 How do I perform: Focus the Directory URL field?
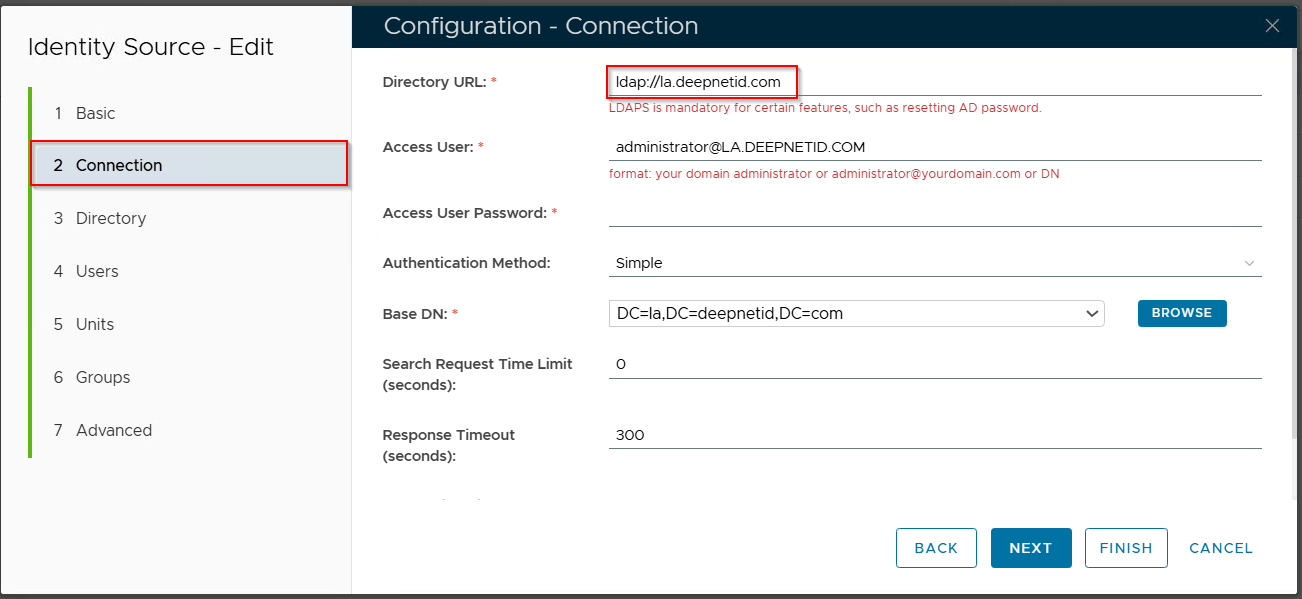tap(934, 81)
